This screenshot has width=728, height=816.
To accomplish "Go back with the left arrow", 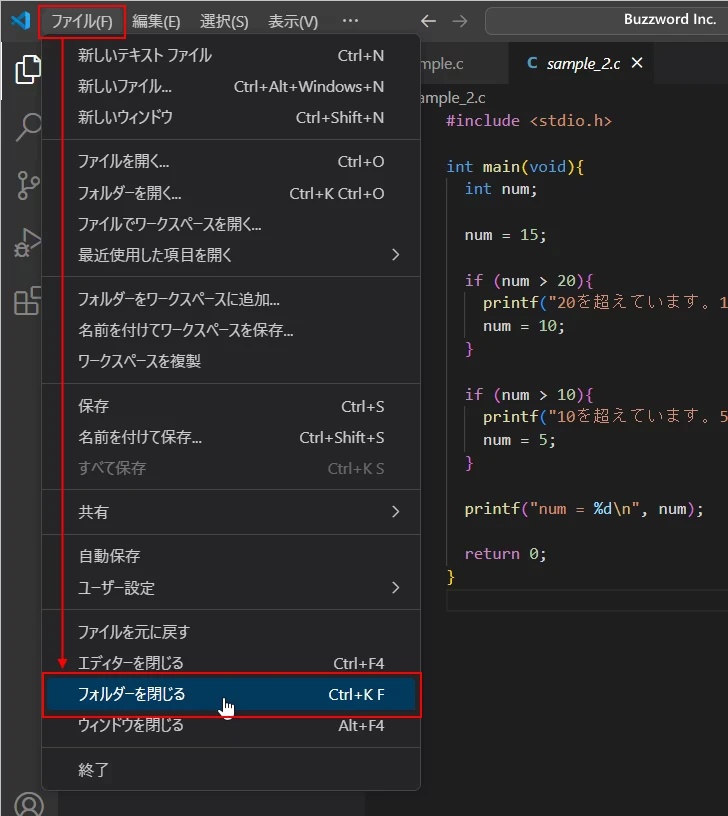I will tap(428, 21).
